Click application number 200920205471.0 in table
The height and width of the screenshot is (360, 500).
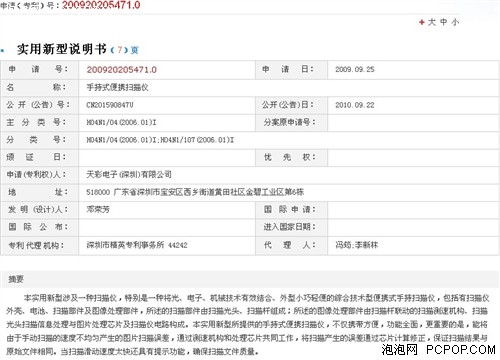(x=121, y=70)
